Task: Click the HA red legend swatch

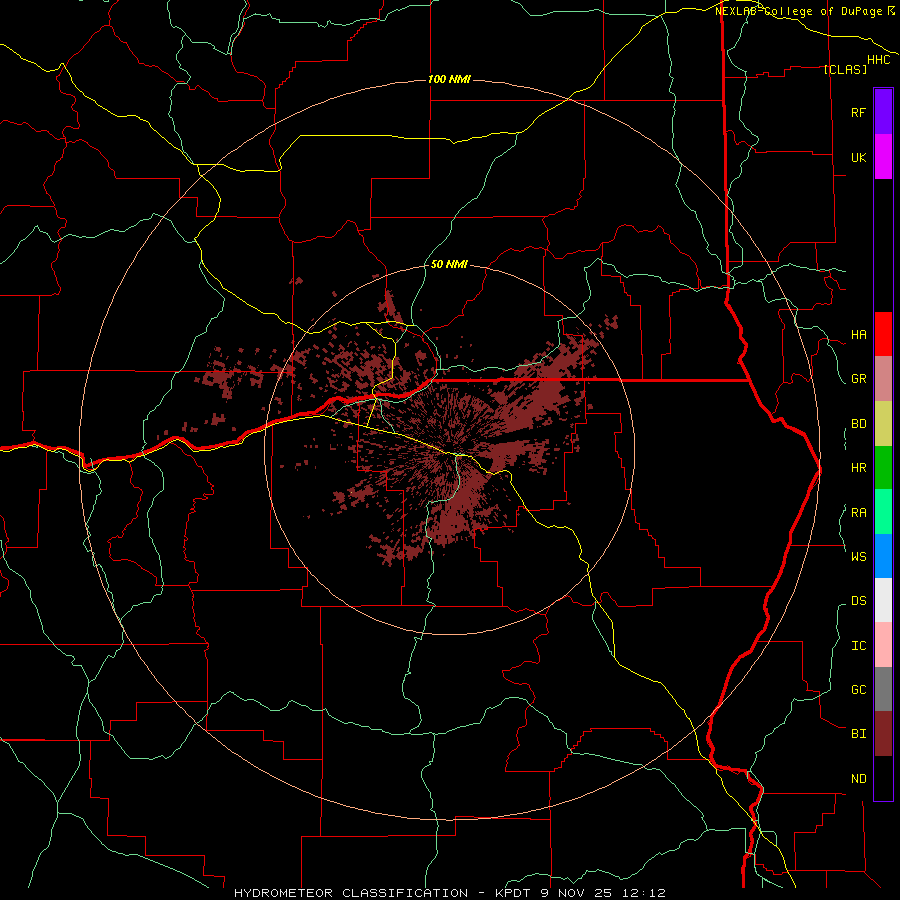Action: click(x=883, y=334)
